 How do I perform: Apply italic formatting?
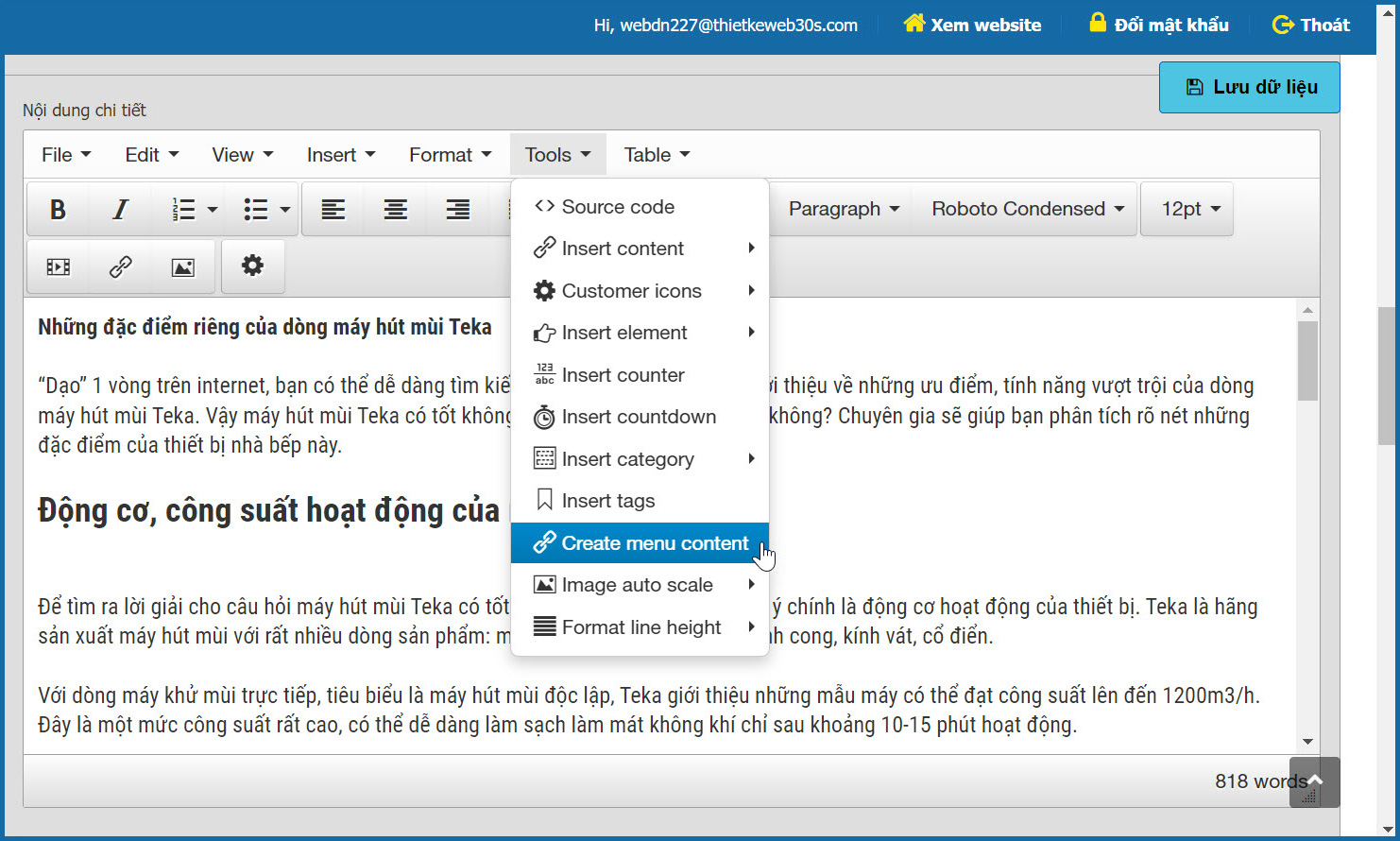(120, 209)
